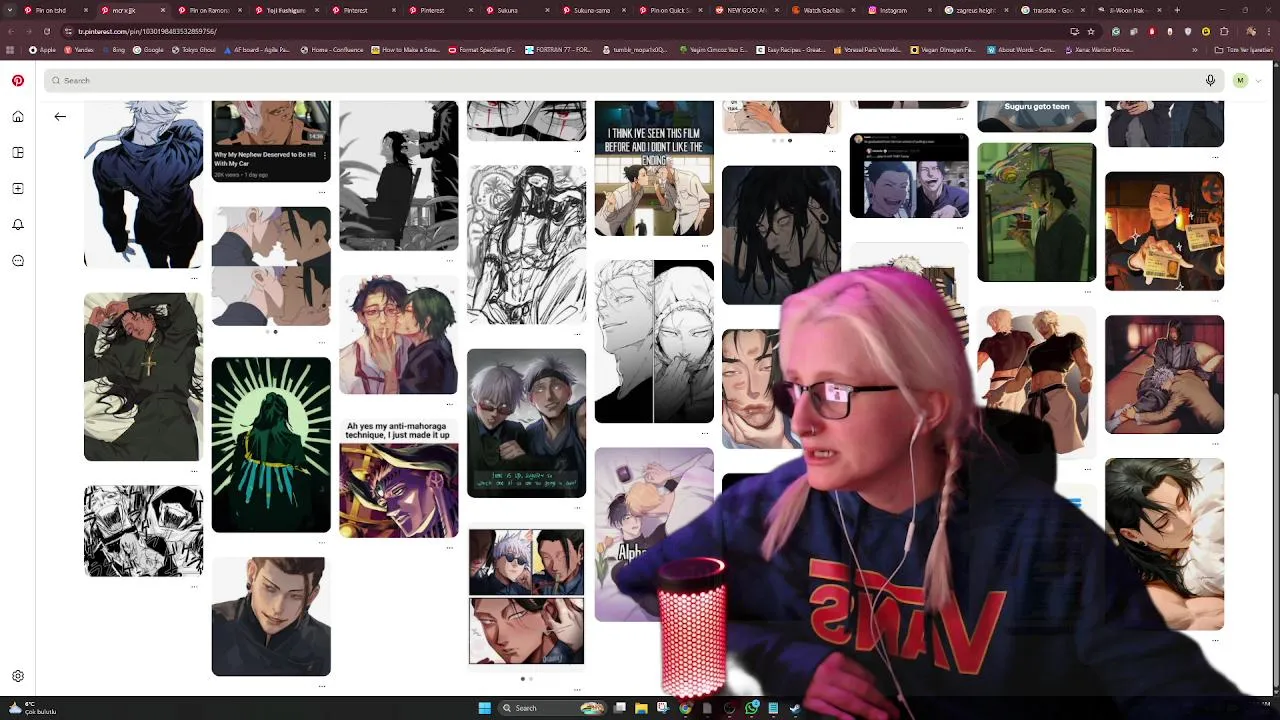This screenshot has height=720, width=1280.
Task: Open WhatsApp from the taskbar
Action: click(x=752, y=708)
